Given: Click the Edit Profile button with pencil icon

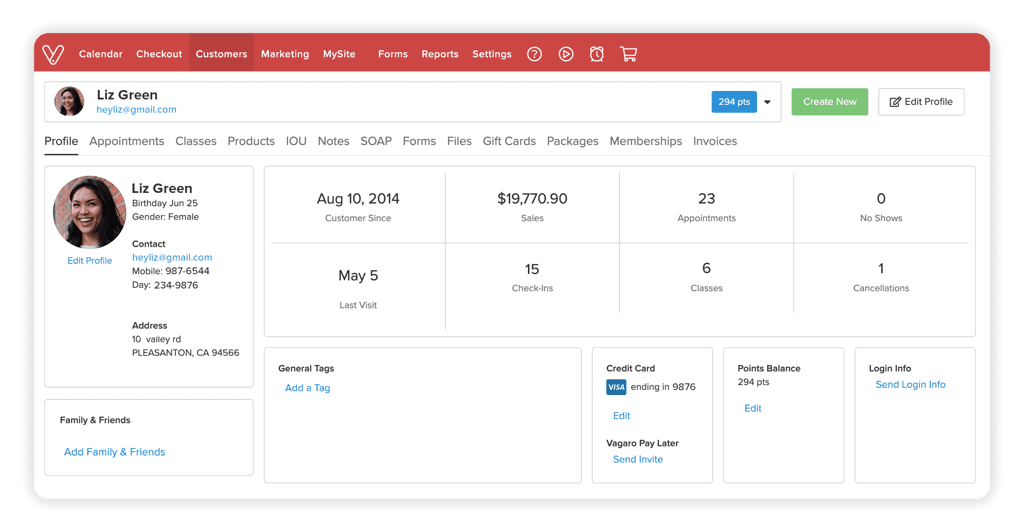Looking at the screenshot, I should click(x=921, y=102).
